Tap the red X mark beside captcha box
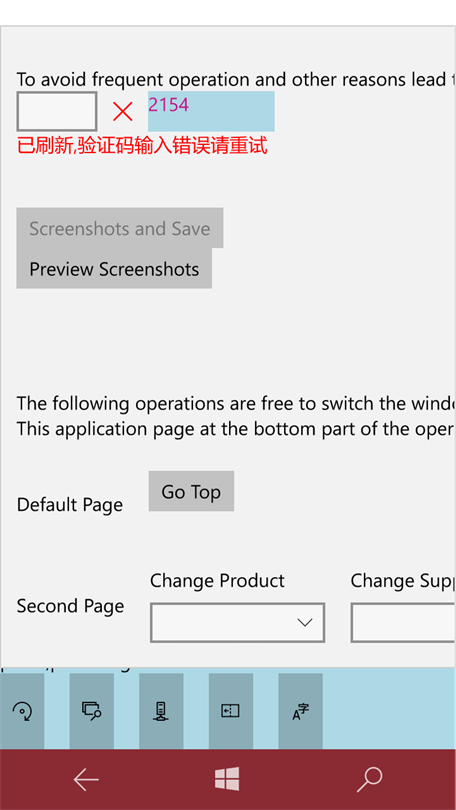The image size is (456, 810). click(122, 112)
